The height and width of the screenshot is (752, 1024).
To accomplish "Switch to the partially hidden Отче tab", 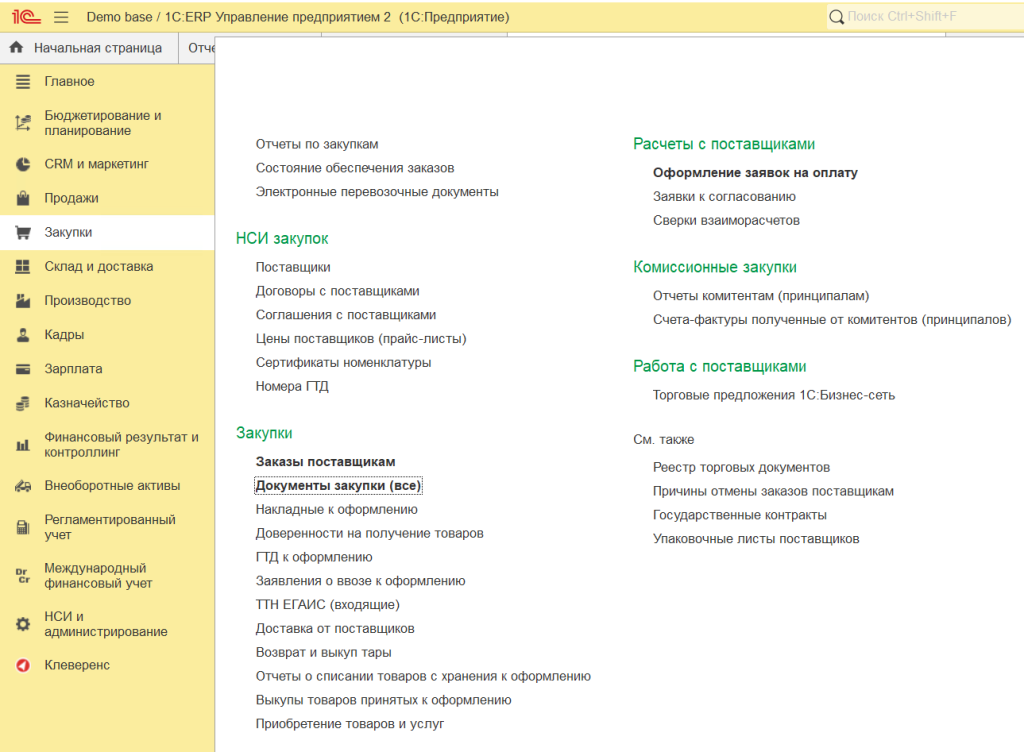I will (198, 48).
